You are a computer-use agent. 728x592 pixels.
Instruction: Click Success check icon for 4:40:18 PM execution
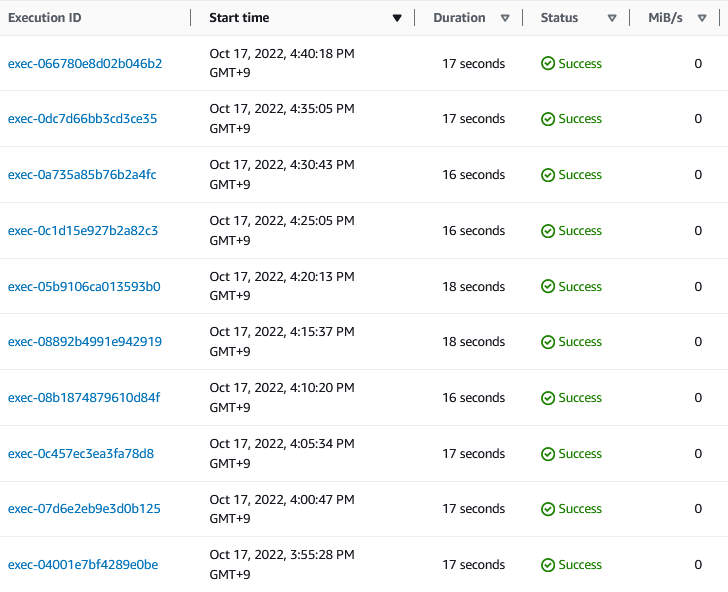547,64
